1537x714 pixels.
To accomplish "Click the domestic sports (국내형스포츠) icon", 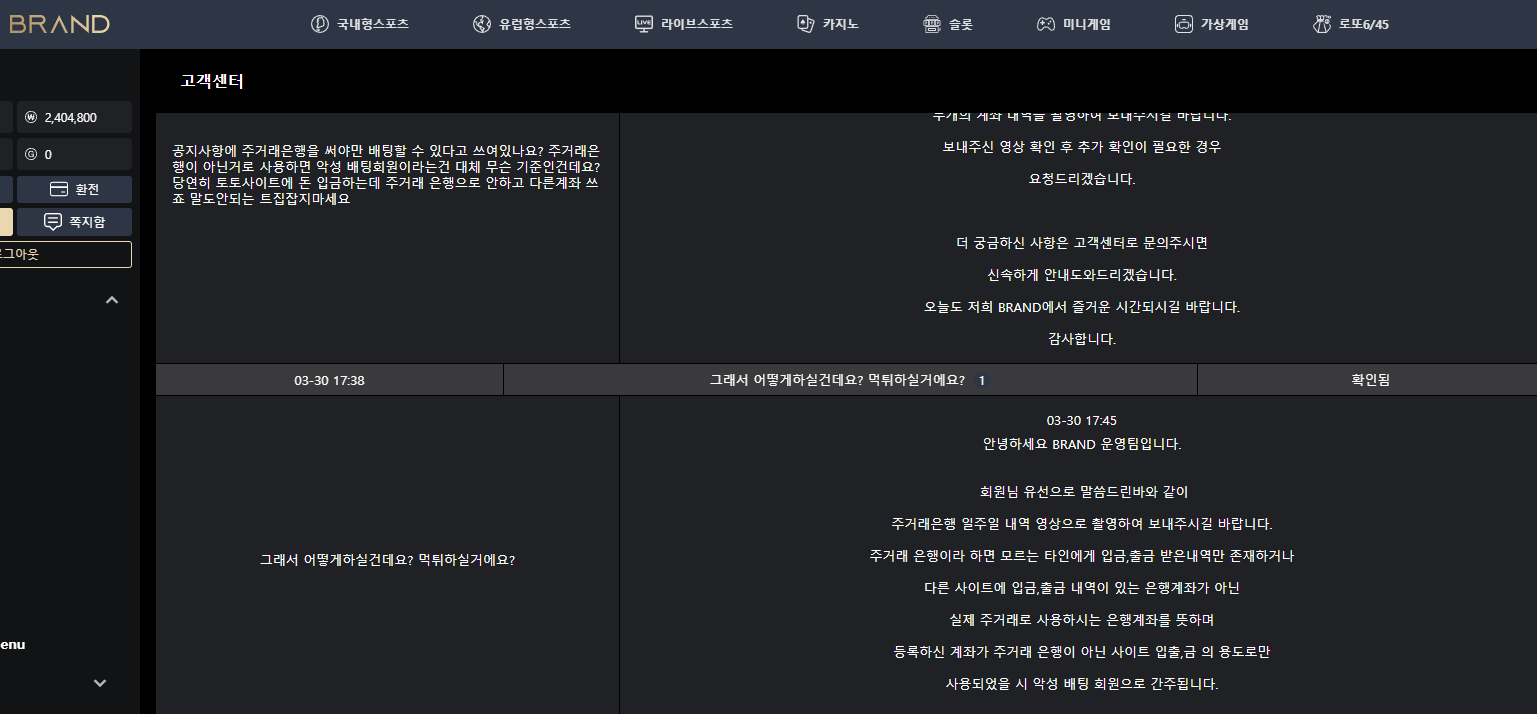I will [320, 24].
